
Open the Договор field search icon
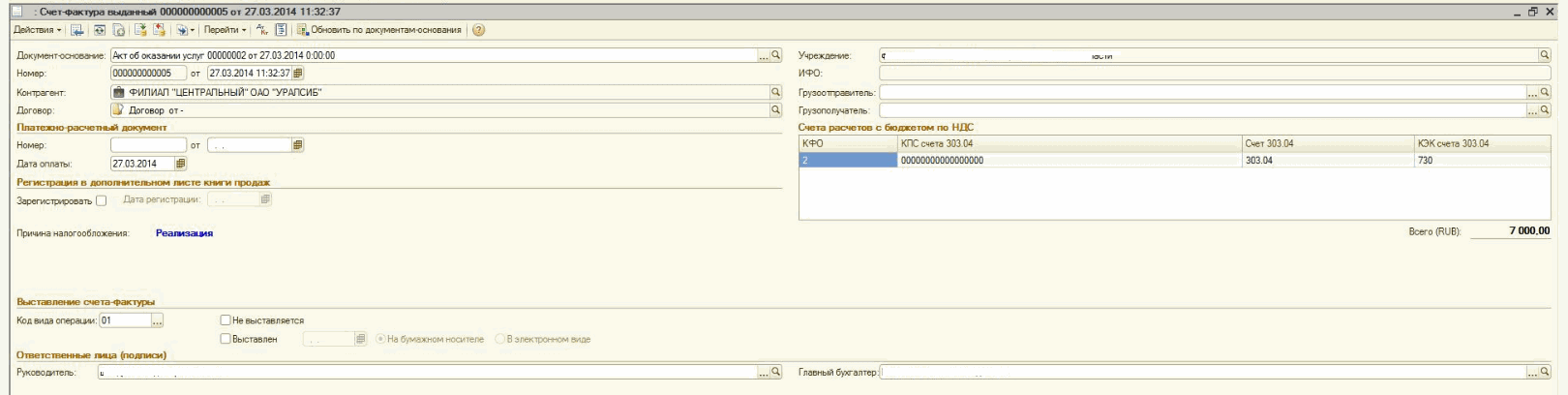click(775, 110)
